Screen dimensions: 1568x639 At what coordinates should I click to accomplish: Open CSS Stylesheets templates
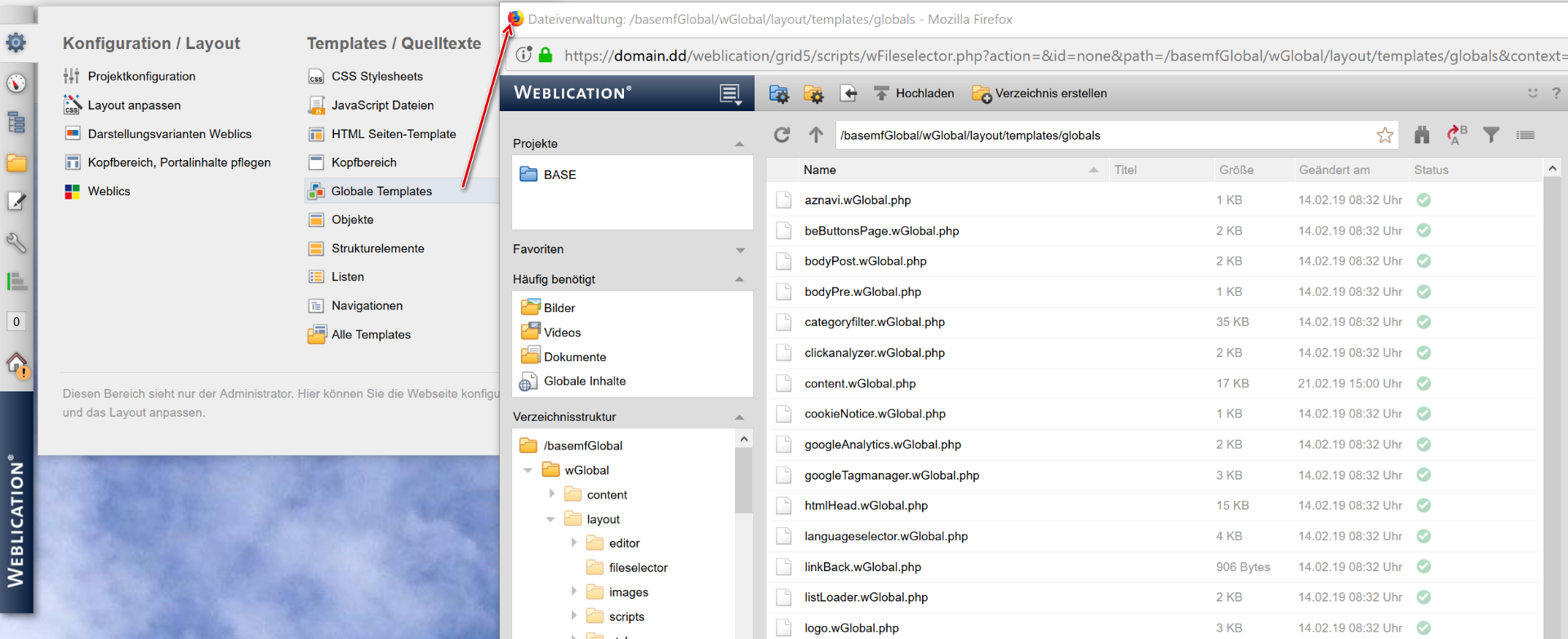point(365,76)
